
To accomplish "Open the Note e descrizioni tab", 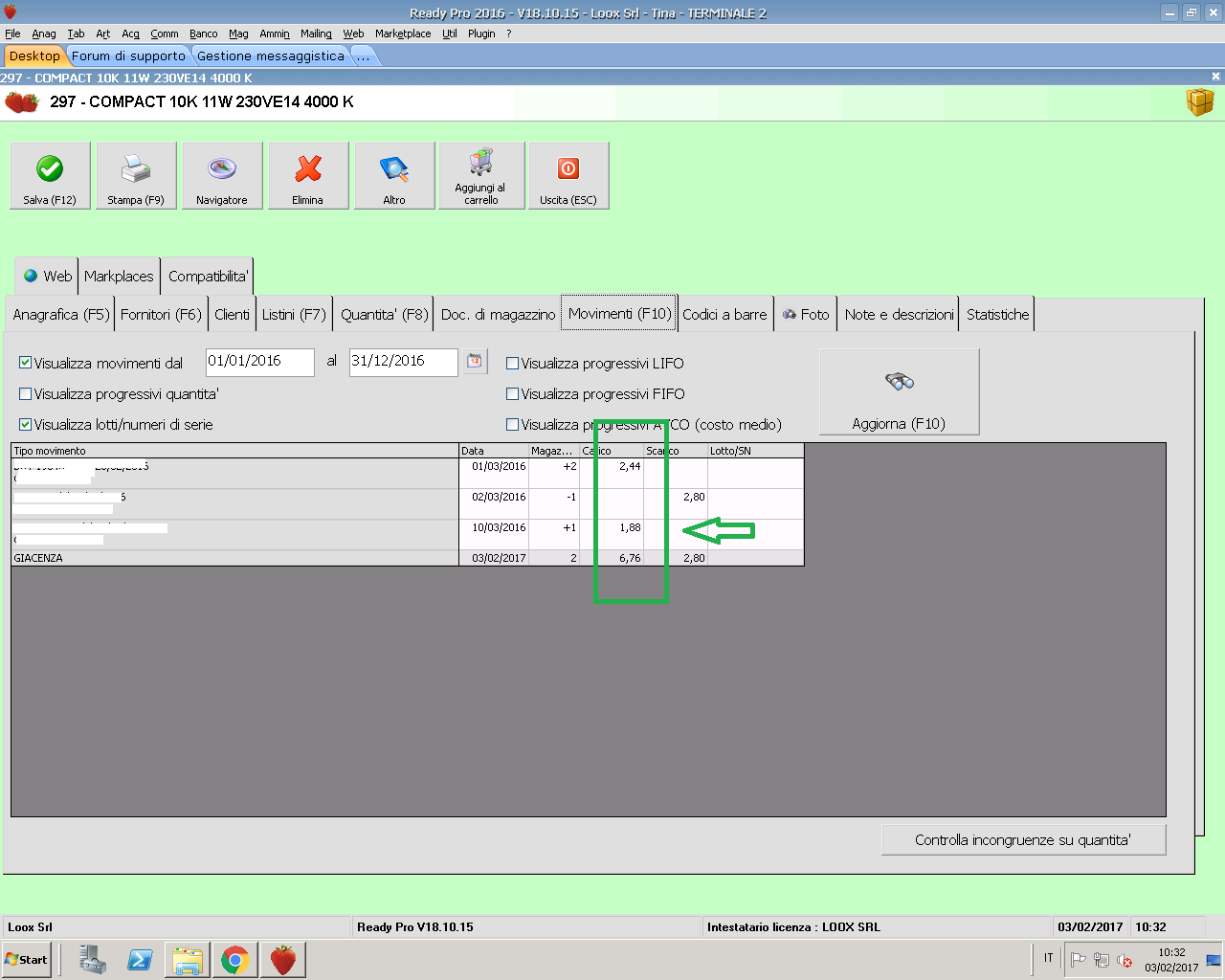I will [899, 314].
